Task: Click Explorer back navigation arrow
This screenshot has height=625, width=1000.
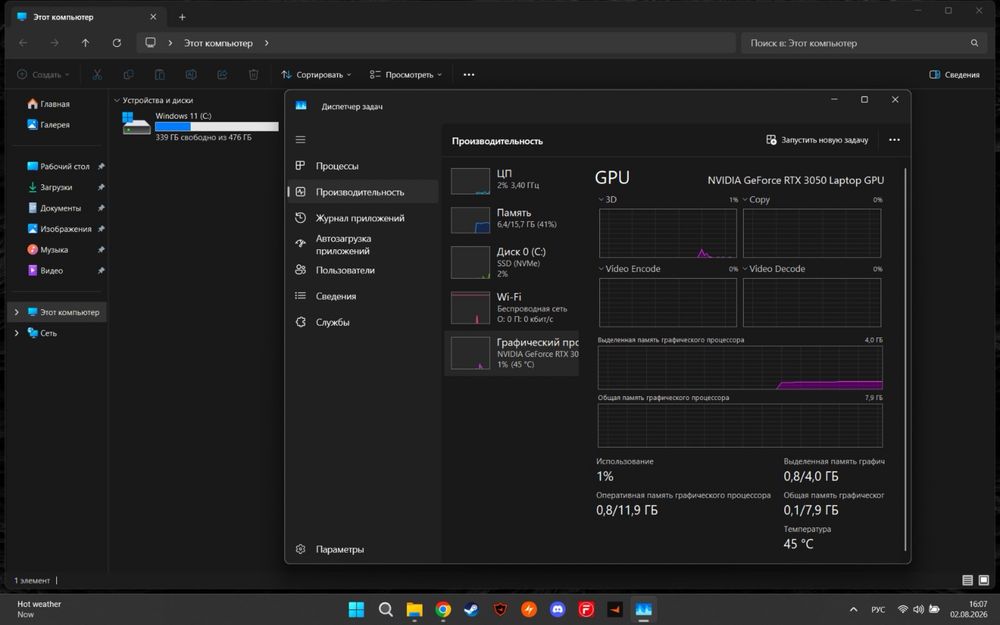Action: tap(23, 43)
